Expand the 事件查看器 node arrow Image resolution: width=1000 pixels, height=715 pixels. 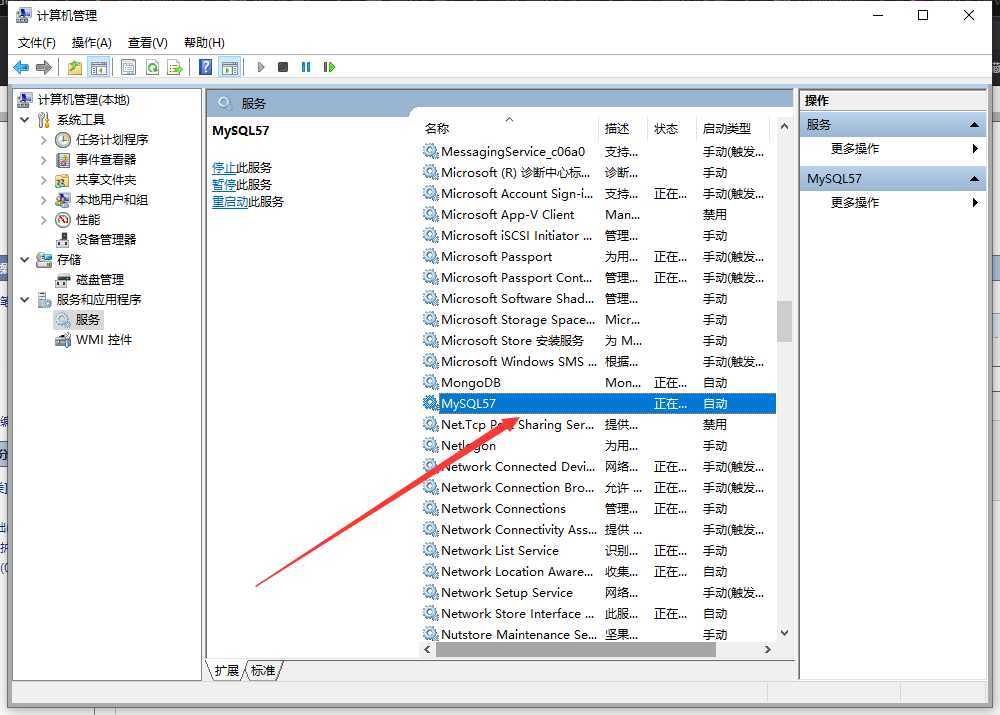[43, 159]
